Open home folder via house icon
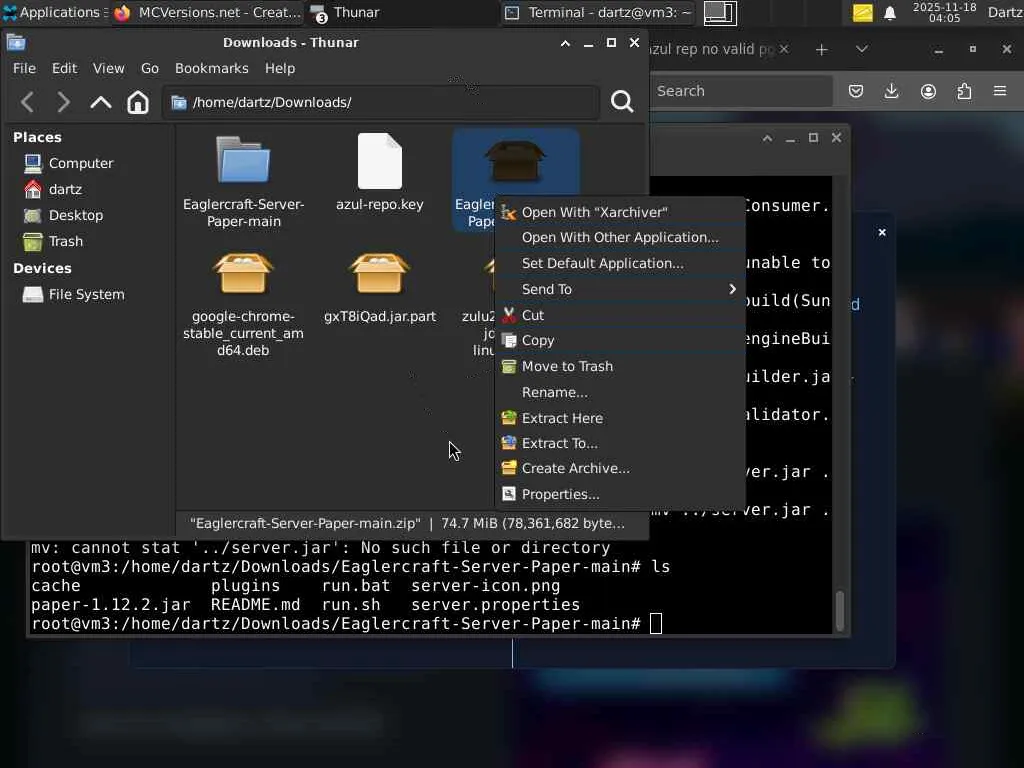The height and width of the screenshot is (768, 1024). click(x=138, y=102)
